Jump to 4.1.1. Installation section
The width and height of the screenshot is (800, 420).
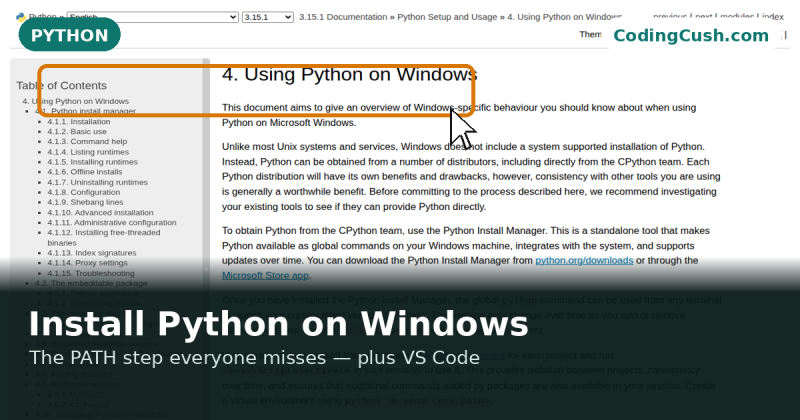point(79,121)
